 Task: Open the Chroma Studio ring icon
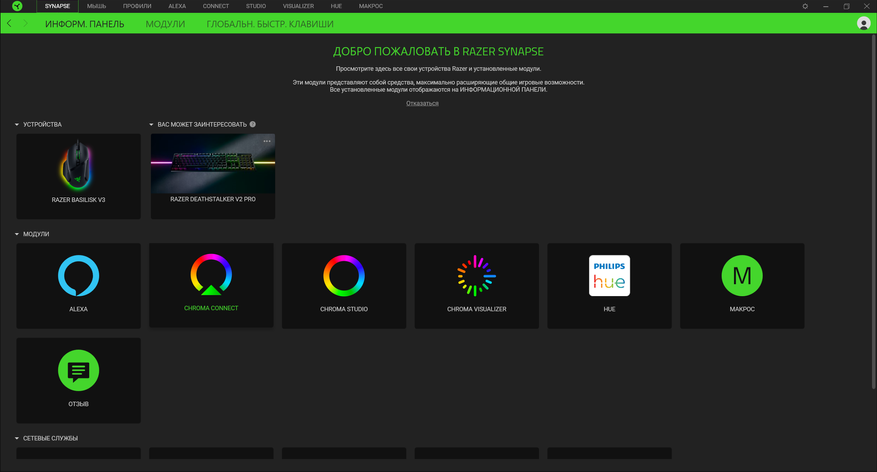[x=344, y=276]
